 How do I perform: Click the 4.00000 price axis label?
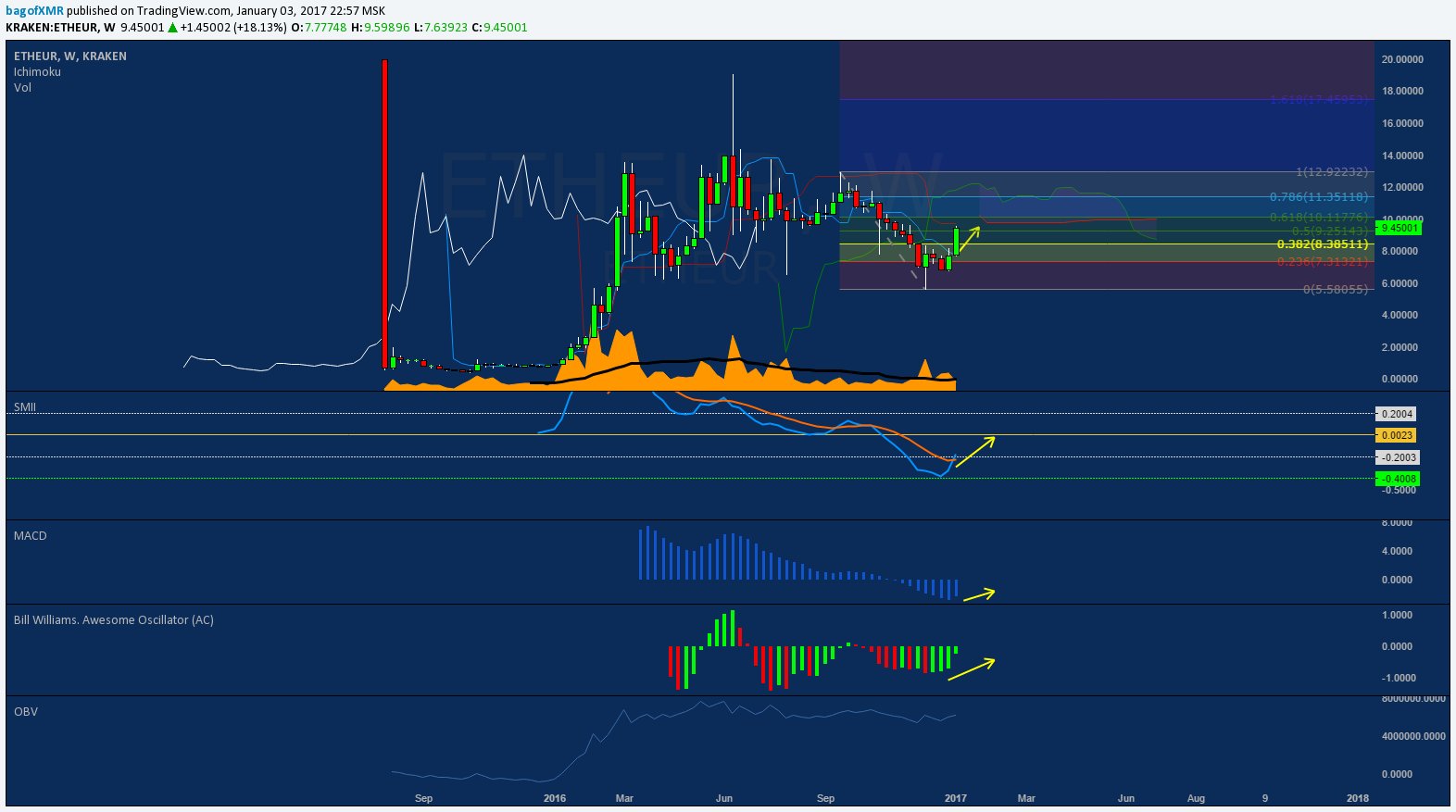pyautogui.click(x=1400, y=316)
